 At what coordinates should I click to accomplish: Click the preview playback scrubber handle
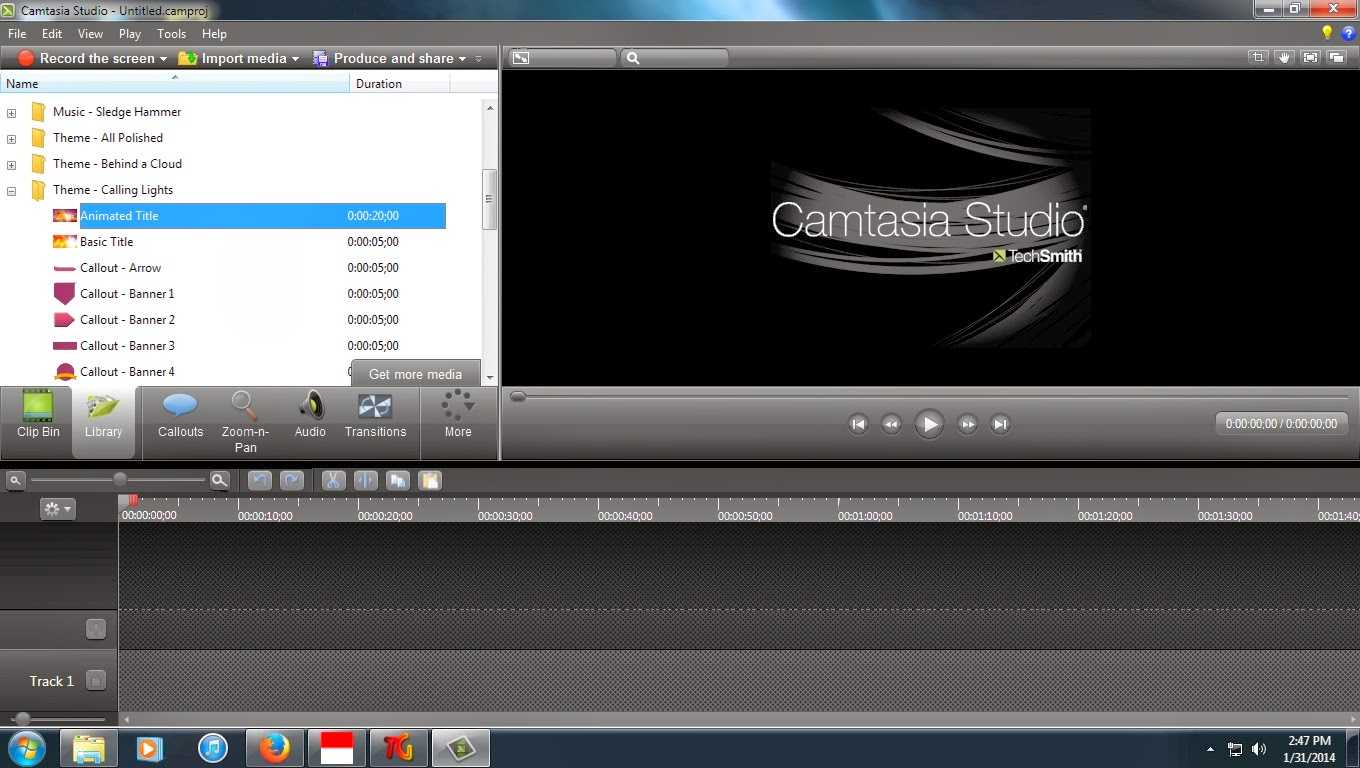(518, 397)
